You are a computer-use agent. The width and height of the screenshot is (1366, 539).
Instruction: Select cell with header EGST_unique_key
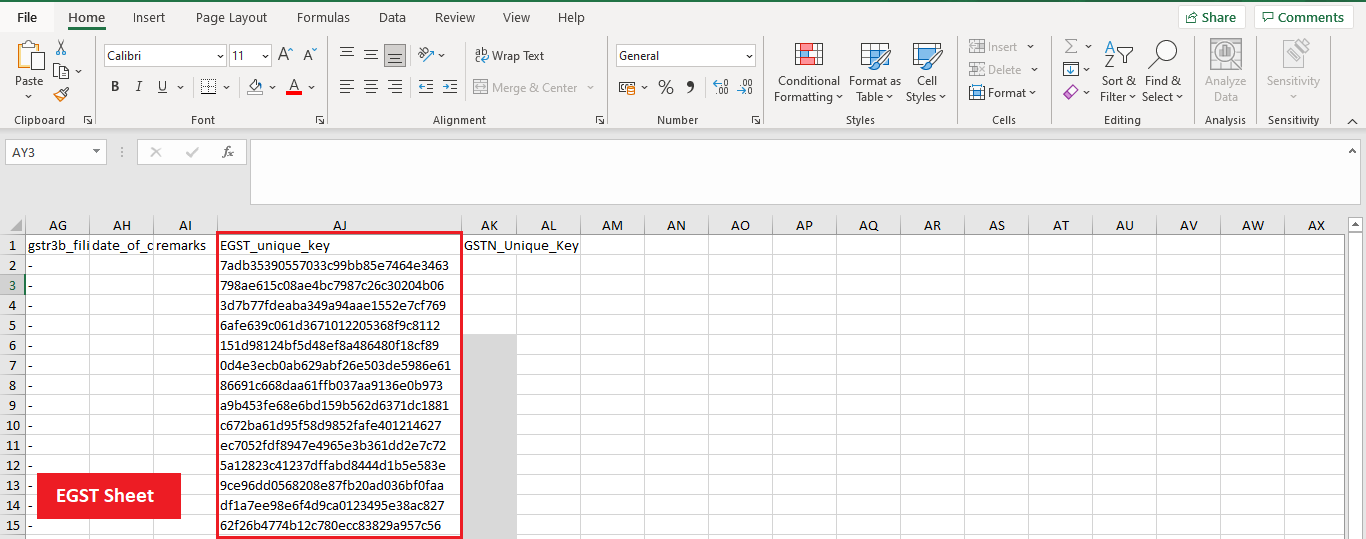[x=339, y=245]
